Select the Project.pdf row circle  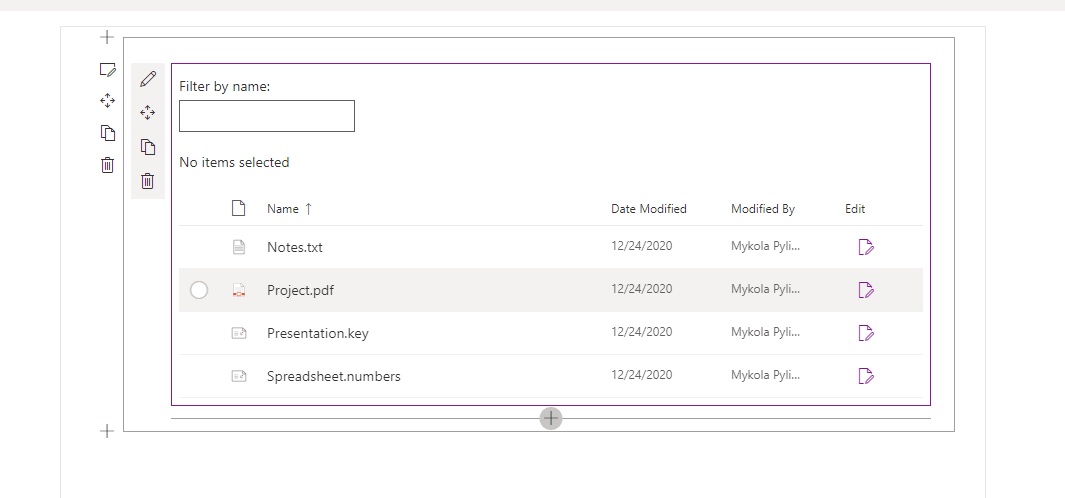(199, 290)
